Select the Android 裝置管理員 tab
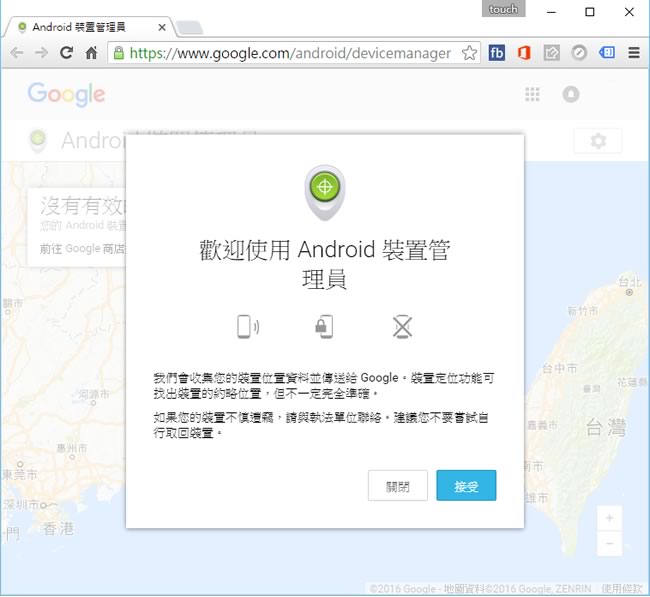Viewport: 650px width, 597px height. tap(85, 27)
